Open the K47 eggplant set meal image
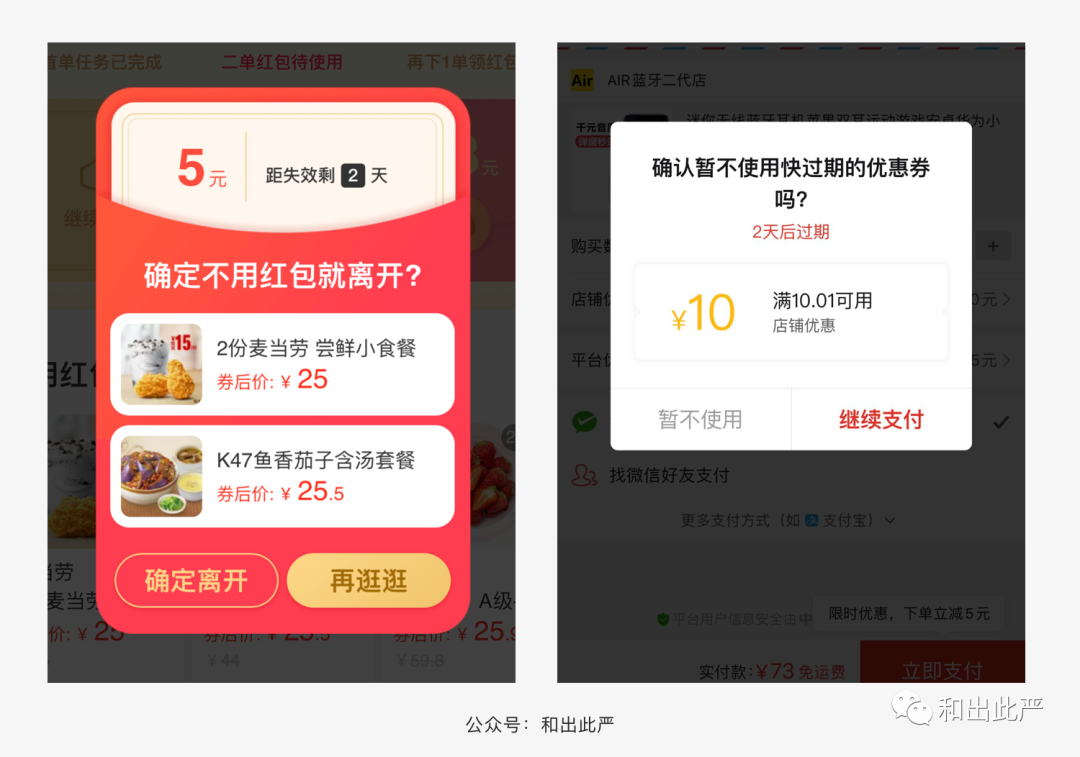Image resolution: width=1080 pixels, height=757 pixels. pyautogui.click(x=161, y=476)
